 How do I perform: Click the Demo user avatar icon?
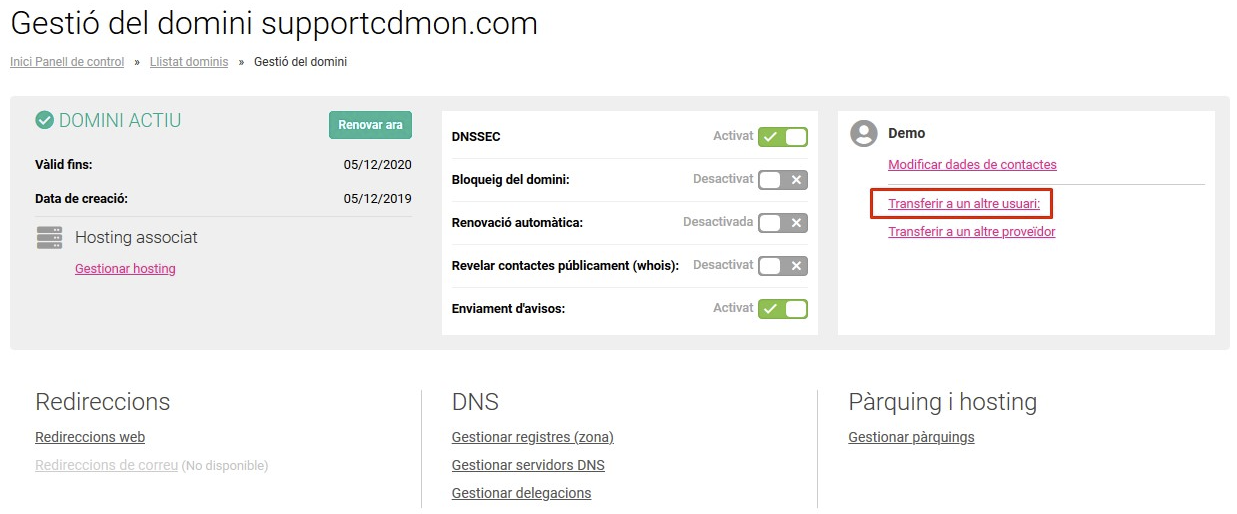tap(862, 133)
